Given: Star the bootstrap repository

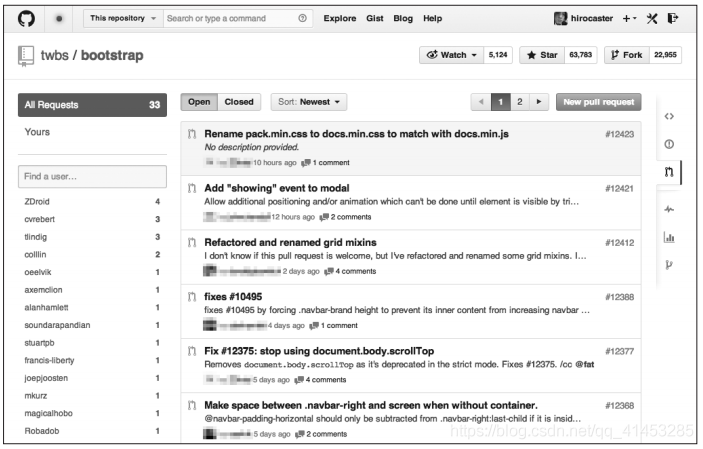Looking at the screenshot, I should point(542,55).
